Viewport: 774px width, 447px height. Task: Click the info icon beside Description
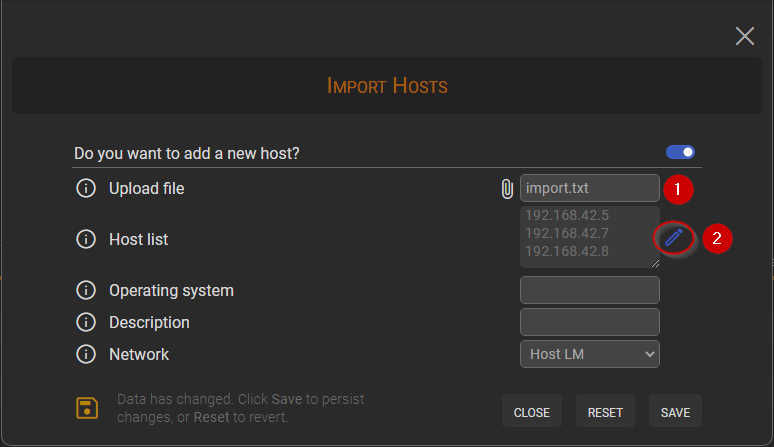click(x=86, y=322)
